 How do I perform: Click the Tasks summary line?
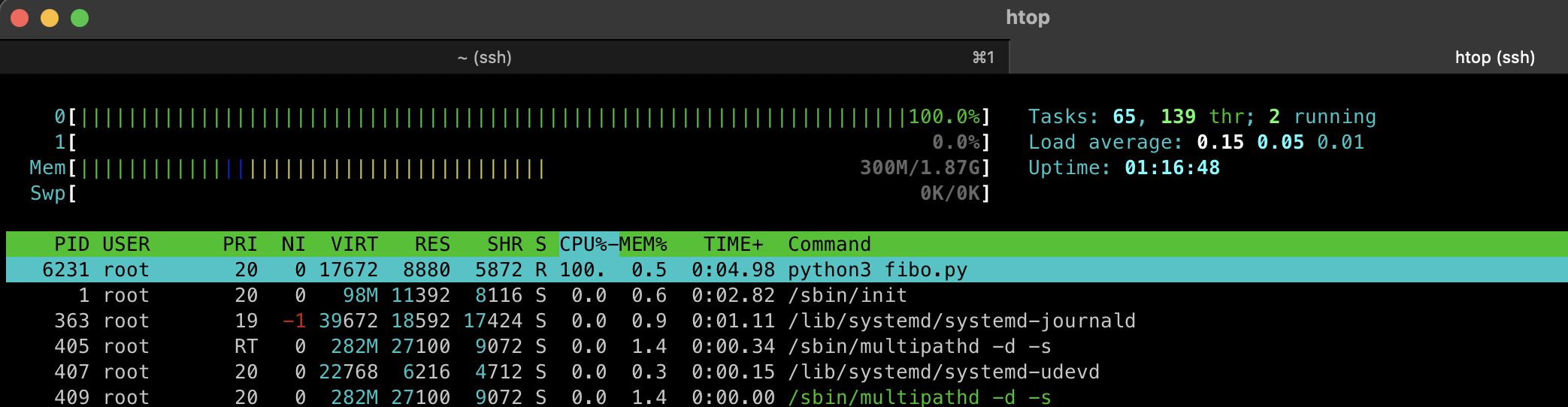click(1202, 116)
